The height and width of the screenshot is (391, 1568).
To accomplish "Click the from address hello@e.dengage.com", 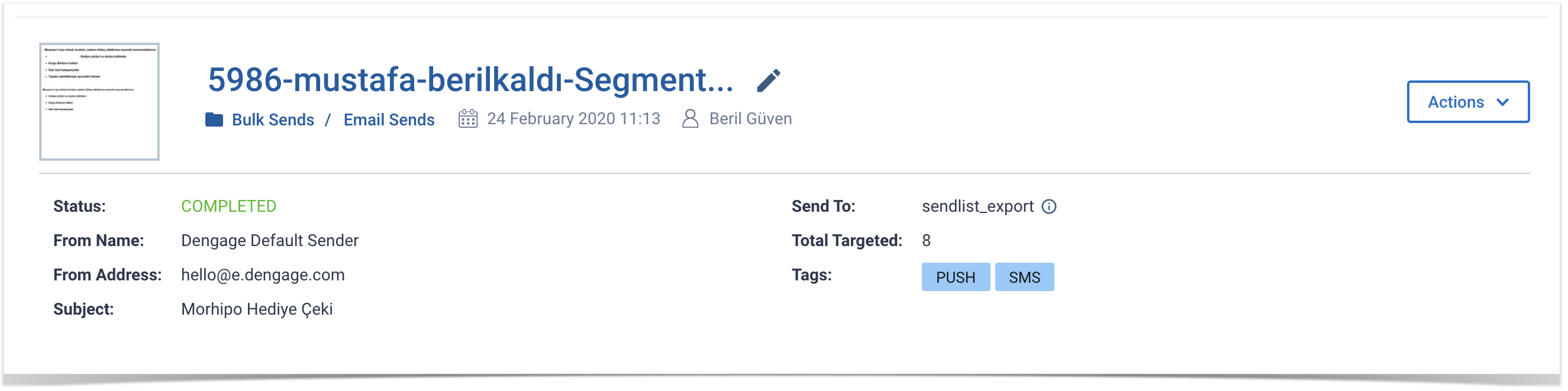I will pyautogui.click(x=263, y=276).
